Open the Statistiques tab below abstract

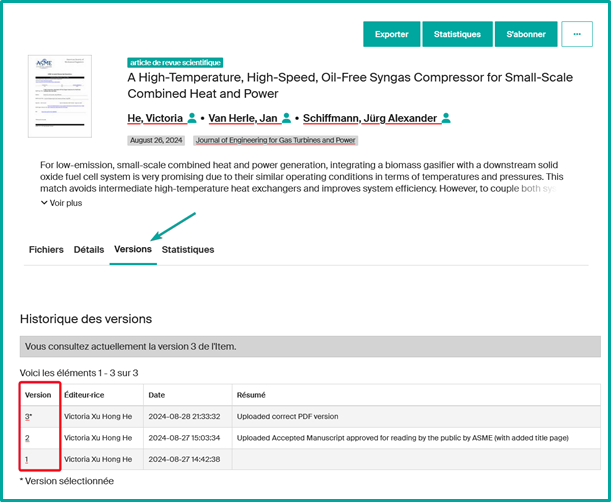click(x=188, y=249)
